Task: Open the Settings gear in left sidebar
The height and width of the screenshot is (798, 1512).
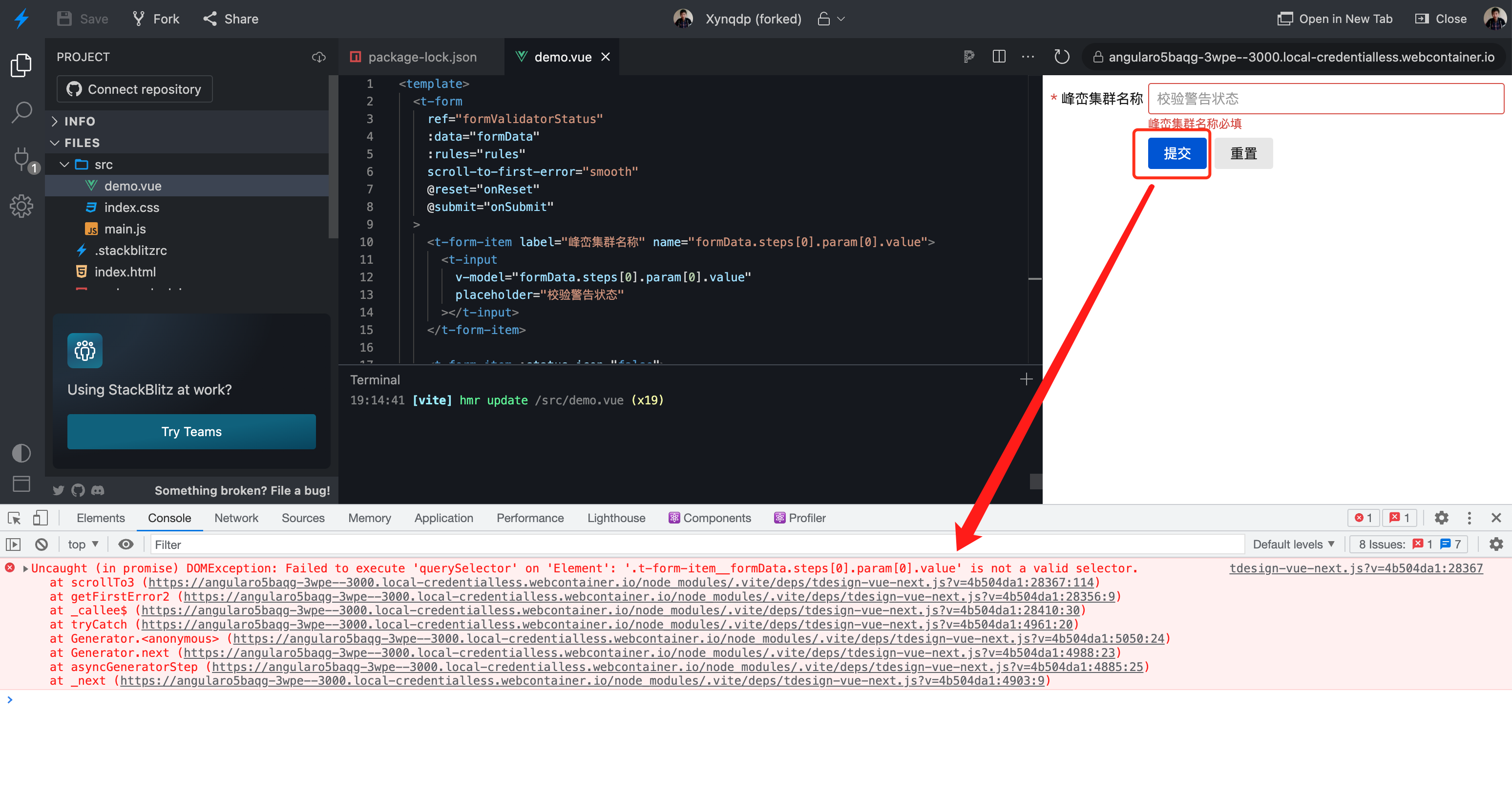Action: [21, 207]
